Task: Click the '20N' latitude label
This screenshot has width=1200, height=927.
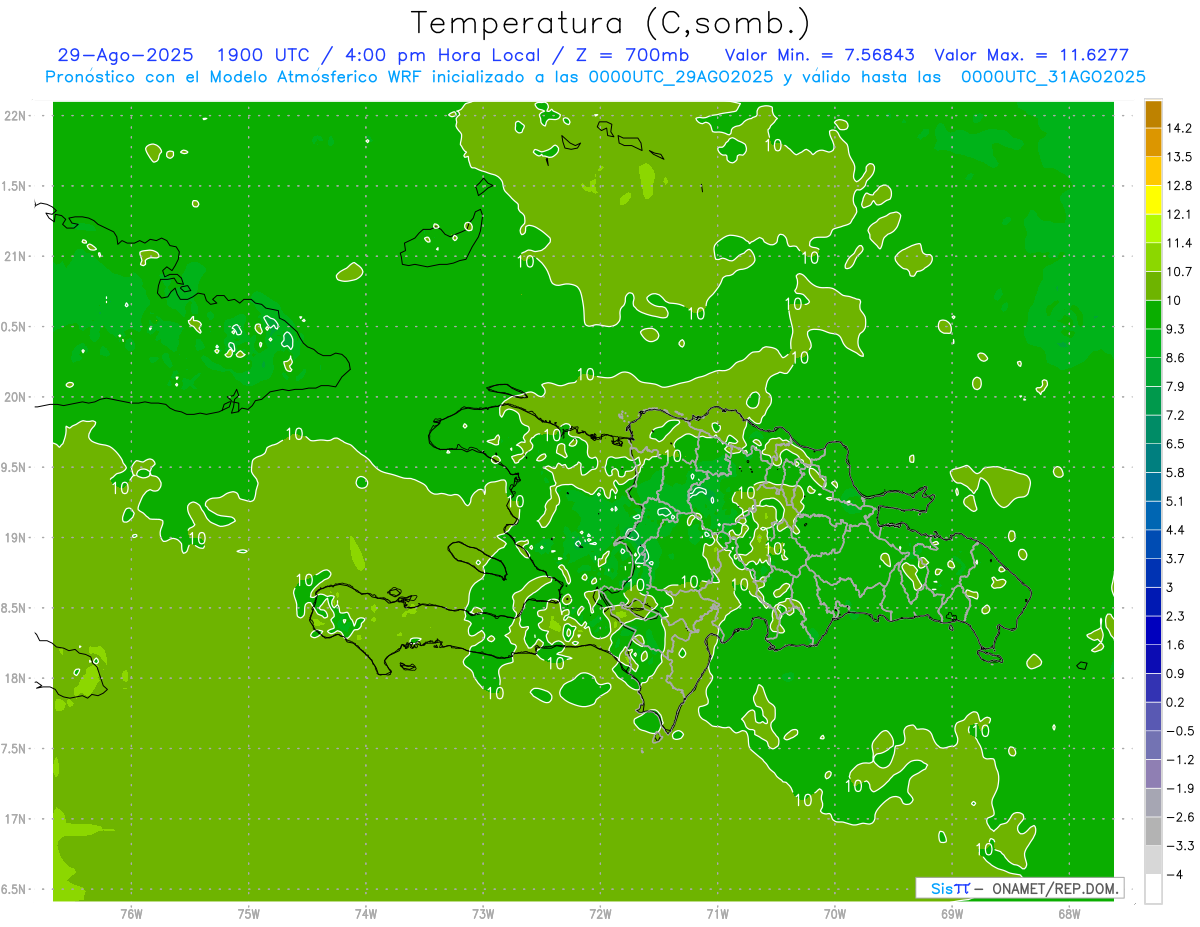Action: pyautogui.click(x=14, y=397)
